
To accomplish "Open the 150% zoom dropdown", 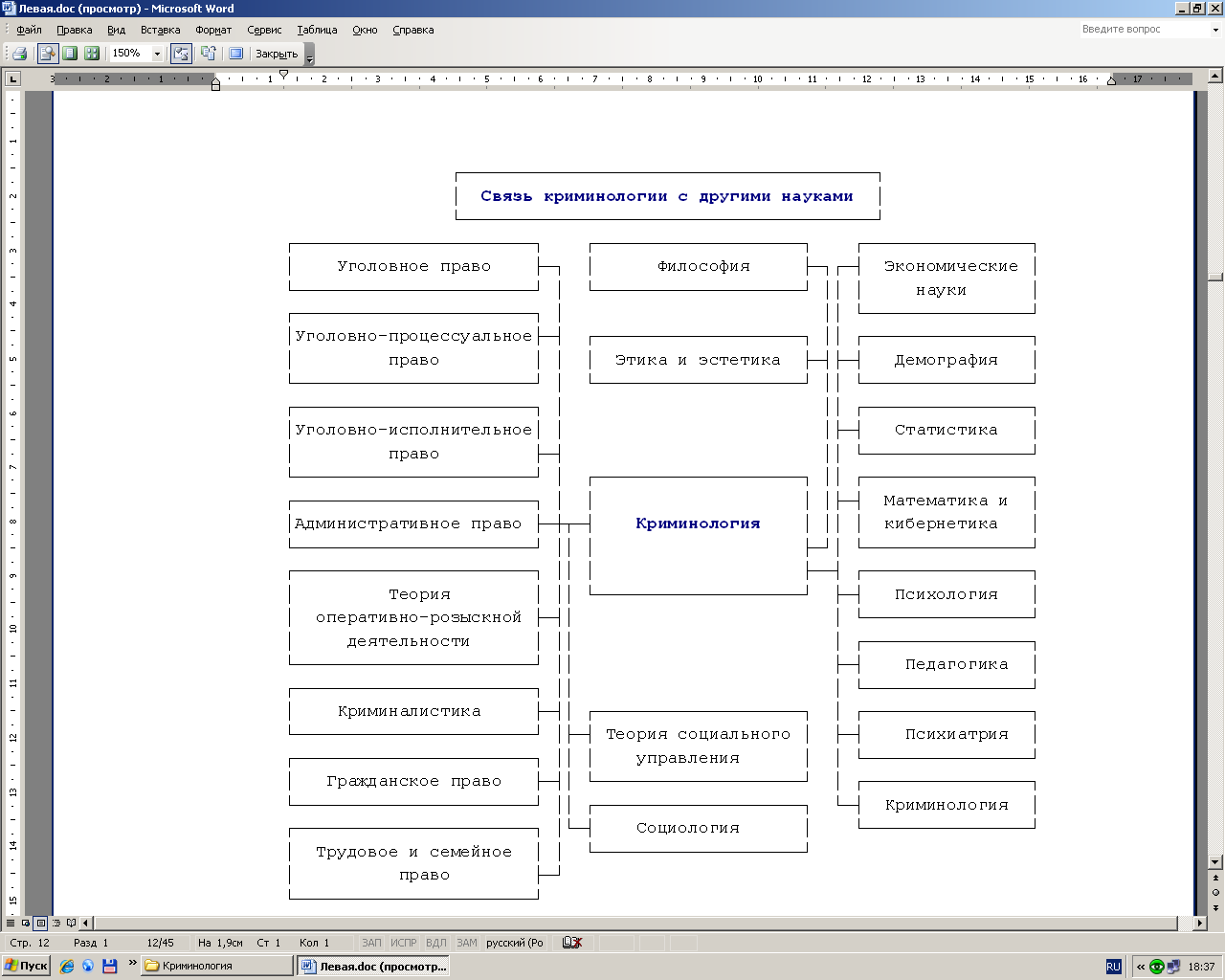I will [x=158, y=54].
